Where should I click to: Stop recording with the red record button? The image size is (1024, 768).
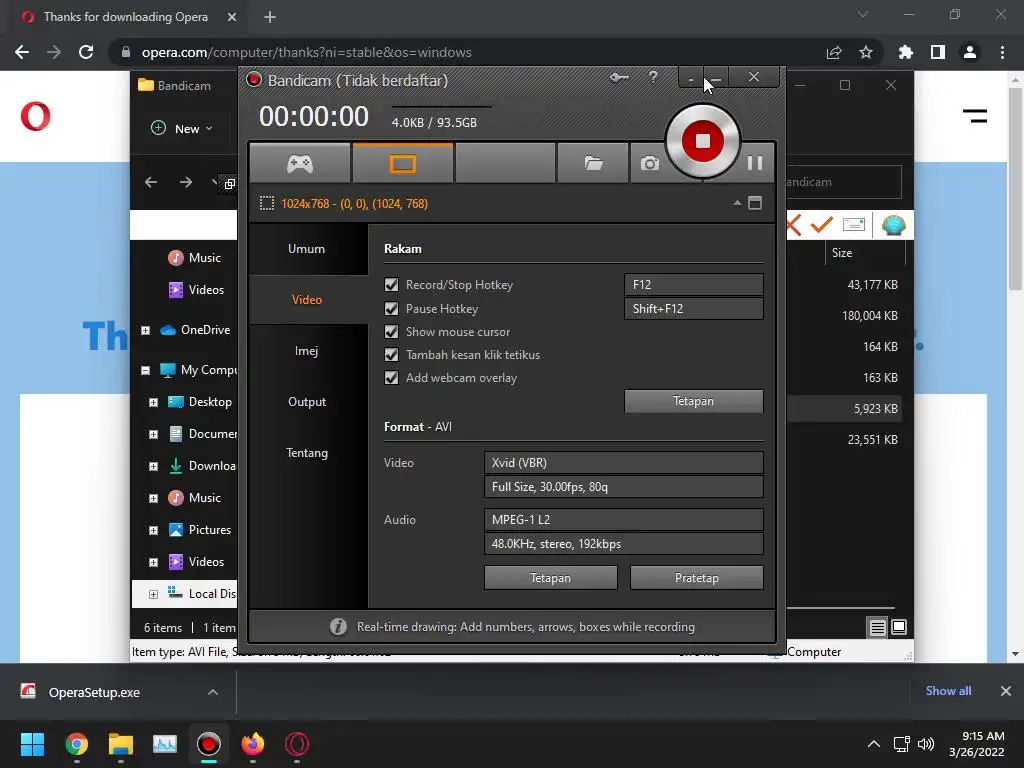(703, 140)
